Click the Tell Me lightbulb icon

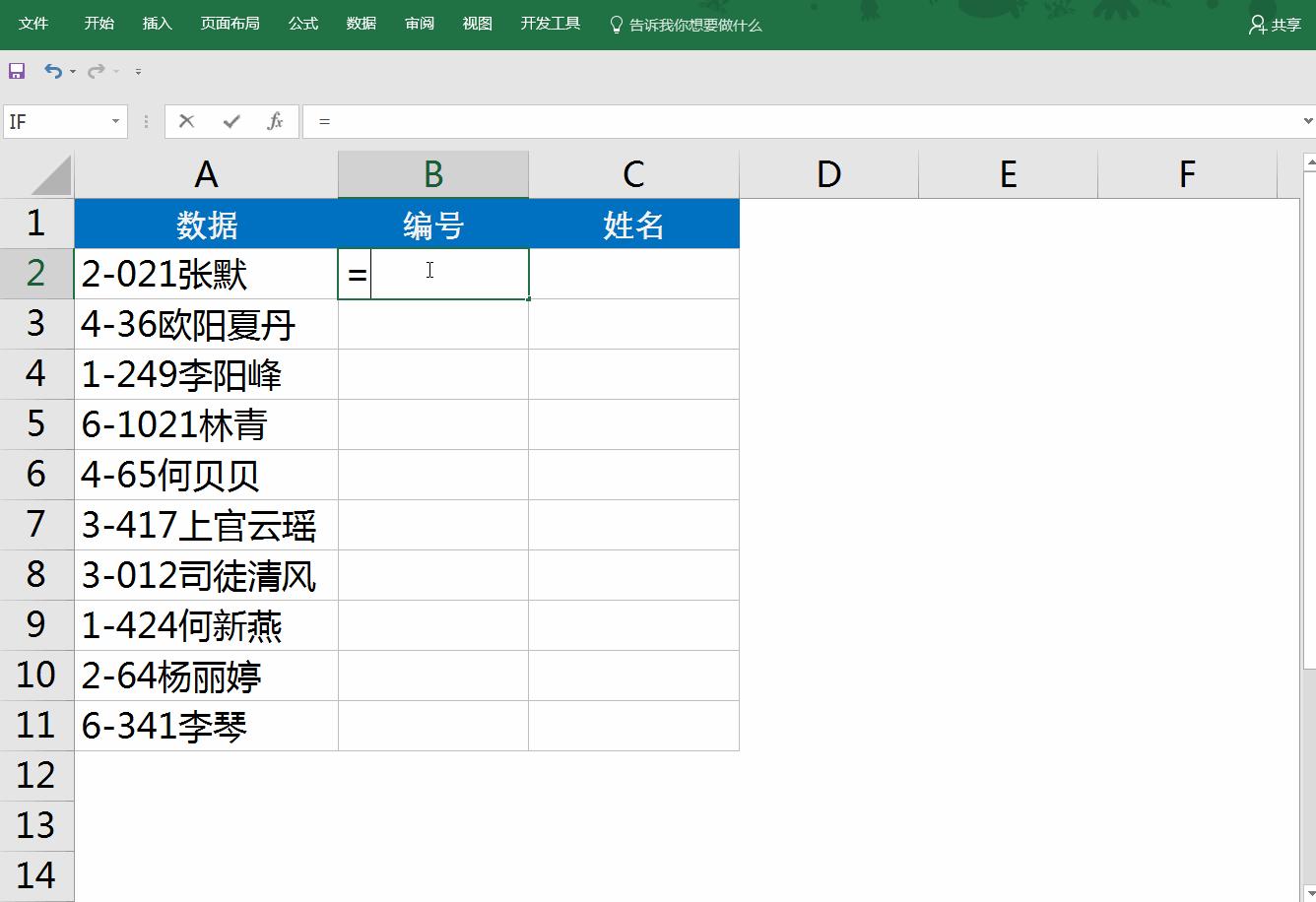(x=618, y=24)
